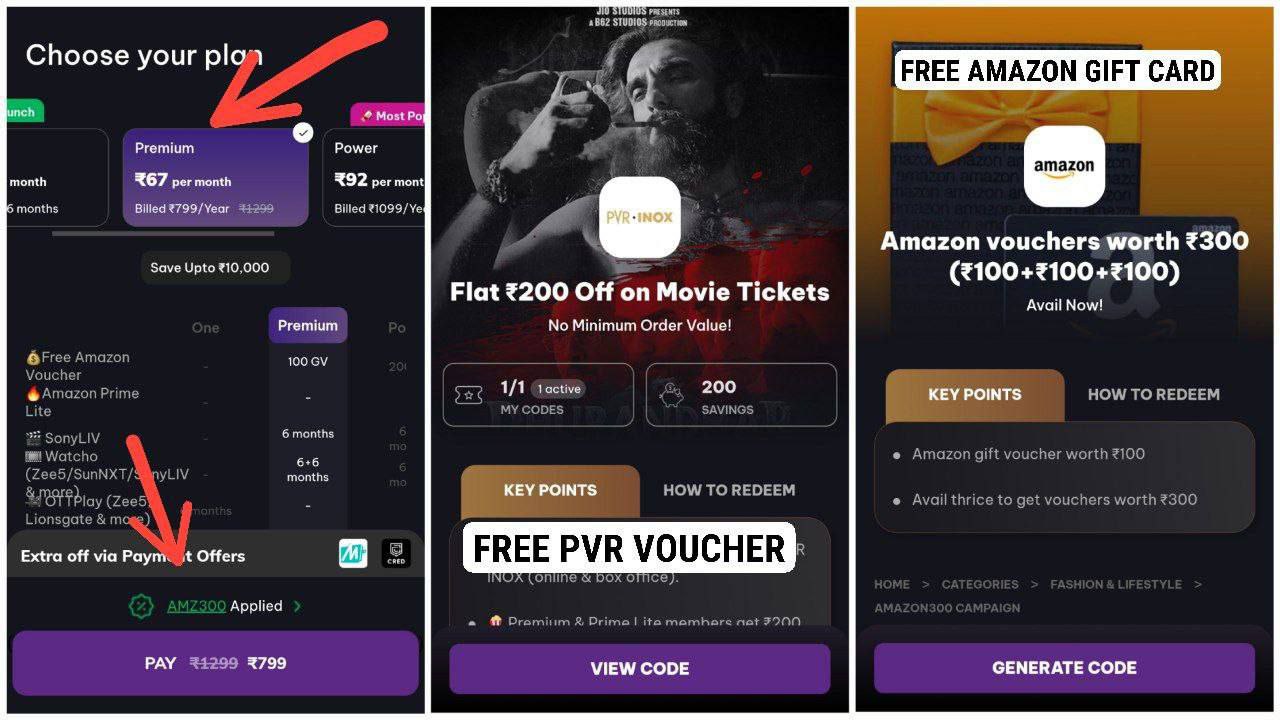
Task: Click the VIEW CODE button
Action: click(640, 669)
